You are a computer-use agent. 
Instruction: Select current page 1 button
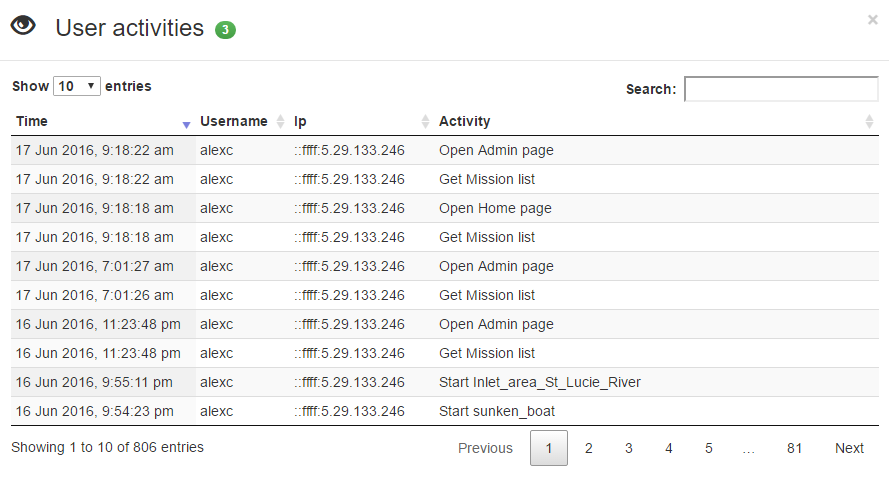coord(549,448)
